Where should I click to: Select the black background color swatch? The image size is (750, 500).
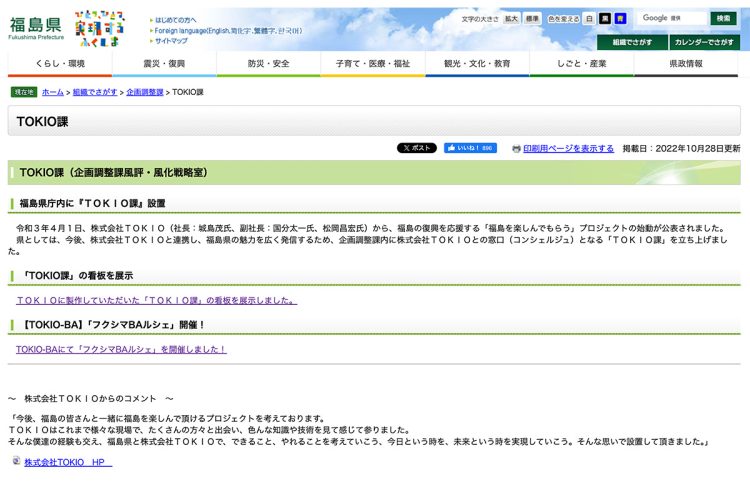click(x=605, y=19)
